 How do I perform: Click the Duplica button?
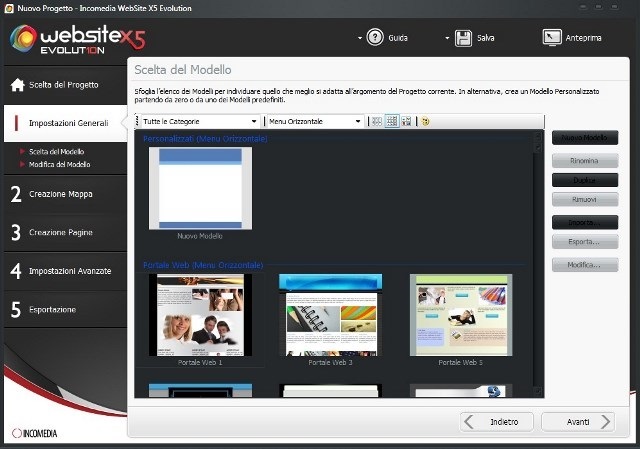pos(585,180)
